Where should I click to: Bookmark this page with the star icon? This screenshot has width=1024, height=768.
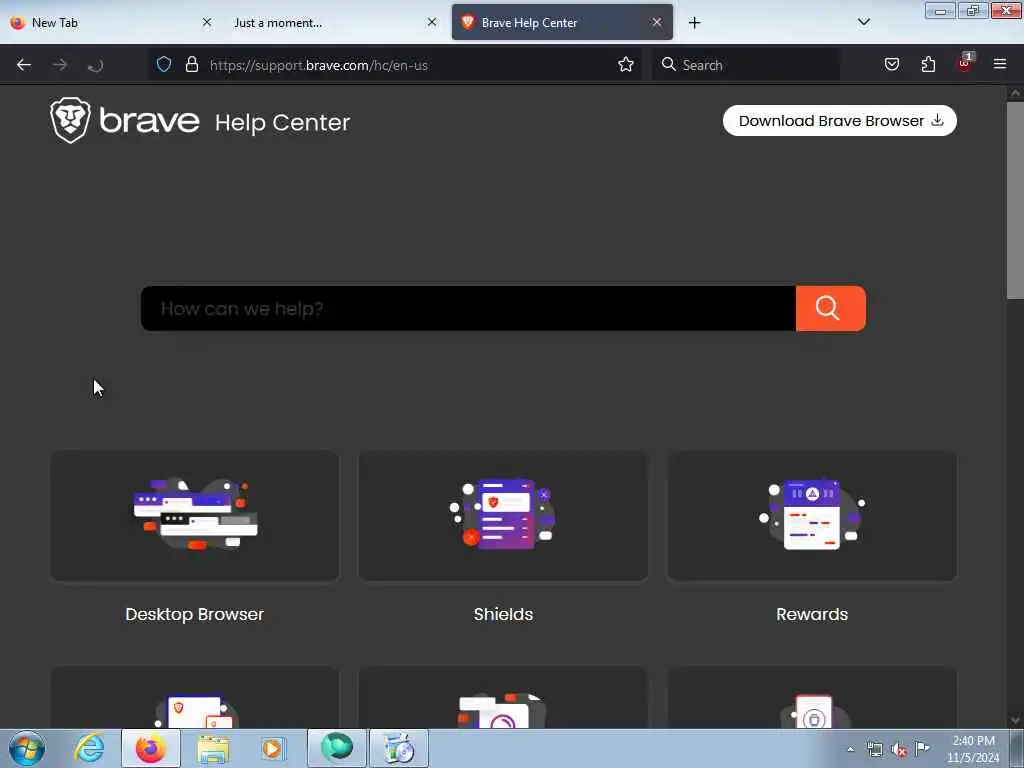pos(626,64)
